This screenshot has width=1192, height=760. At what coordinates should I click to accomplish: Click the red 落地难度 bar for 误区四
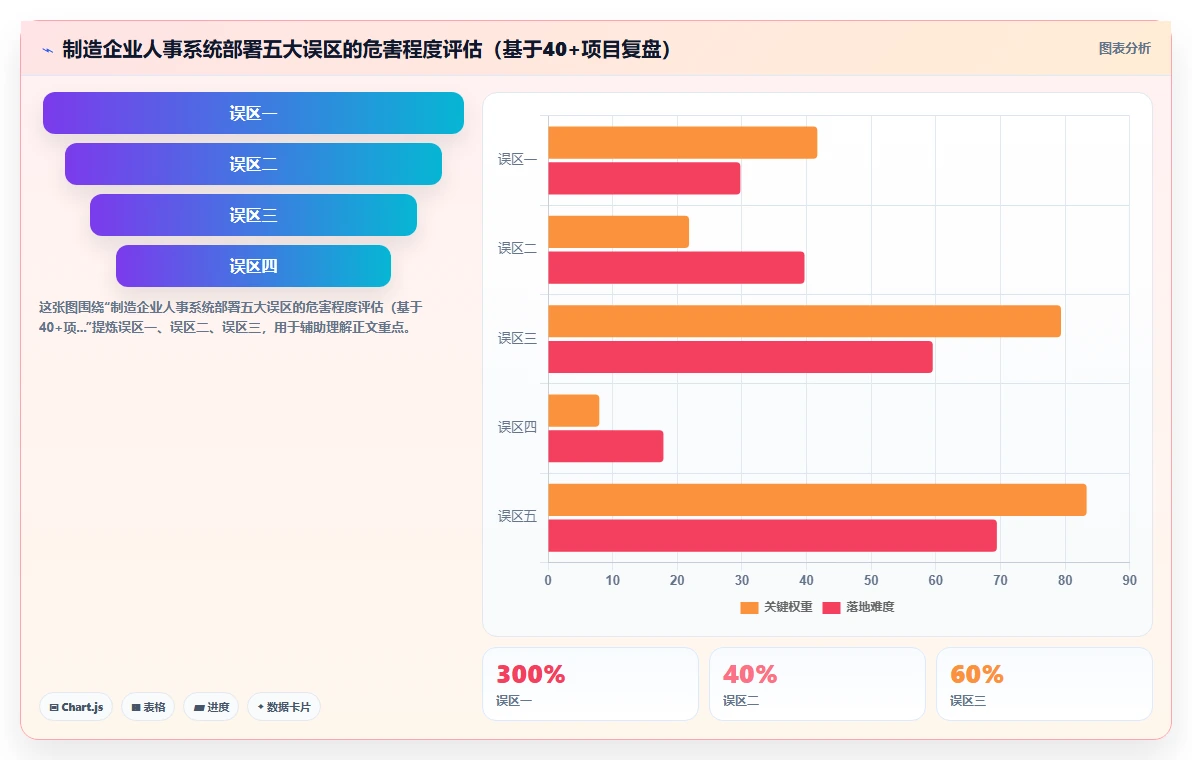[605, 446]
